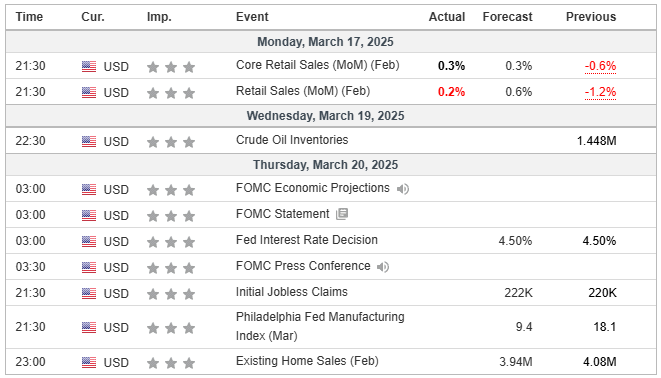The height and width of the screenshot is (378, 661).
Task: Click speaker icon beside FOMC Economic Projections
Action: [x=403, y=189]
